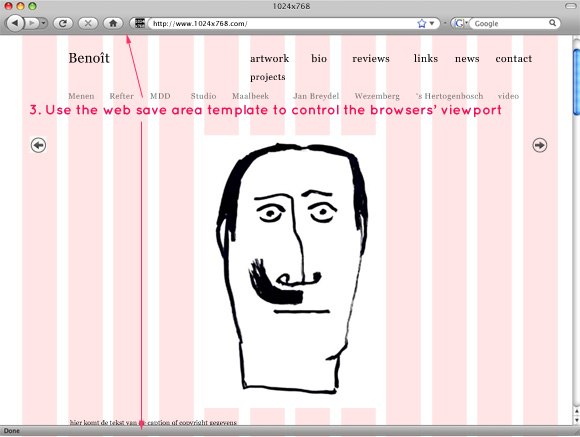Open the Wezemberg project link
Viewport: 580px width, 437px height.
(x=377, y=96)
